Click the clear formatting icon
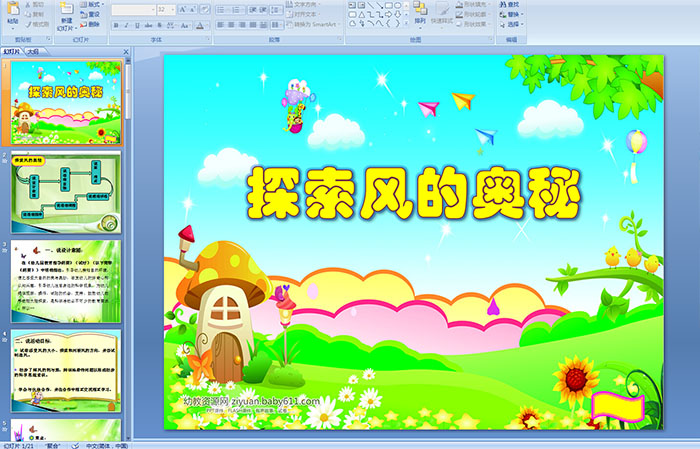700x449 pixels. [205, 9]
